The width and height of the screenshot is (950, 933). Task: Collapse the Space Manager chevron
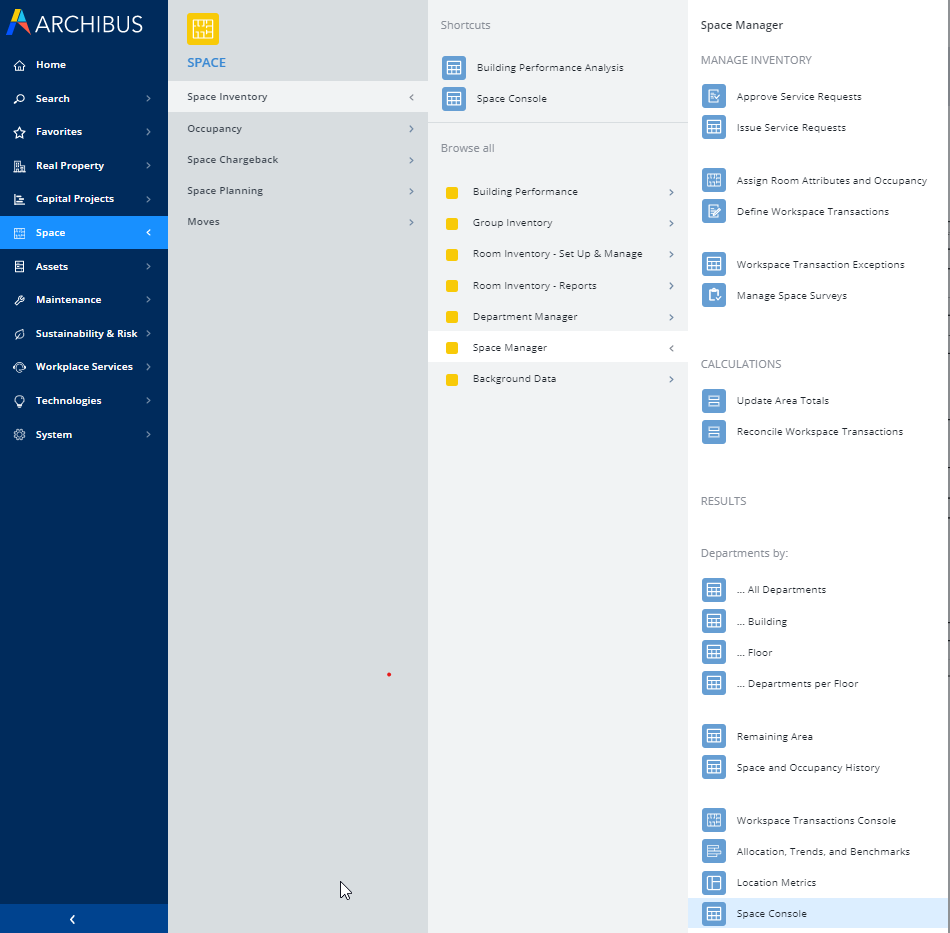(671, 348)
